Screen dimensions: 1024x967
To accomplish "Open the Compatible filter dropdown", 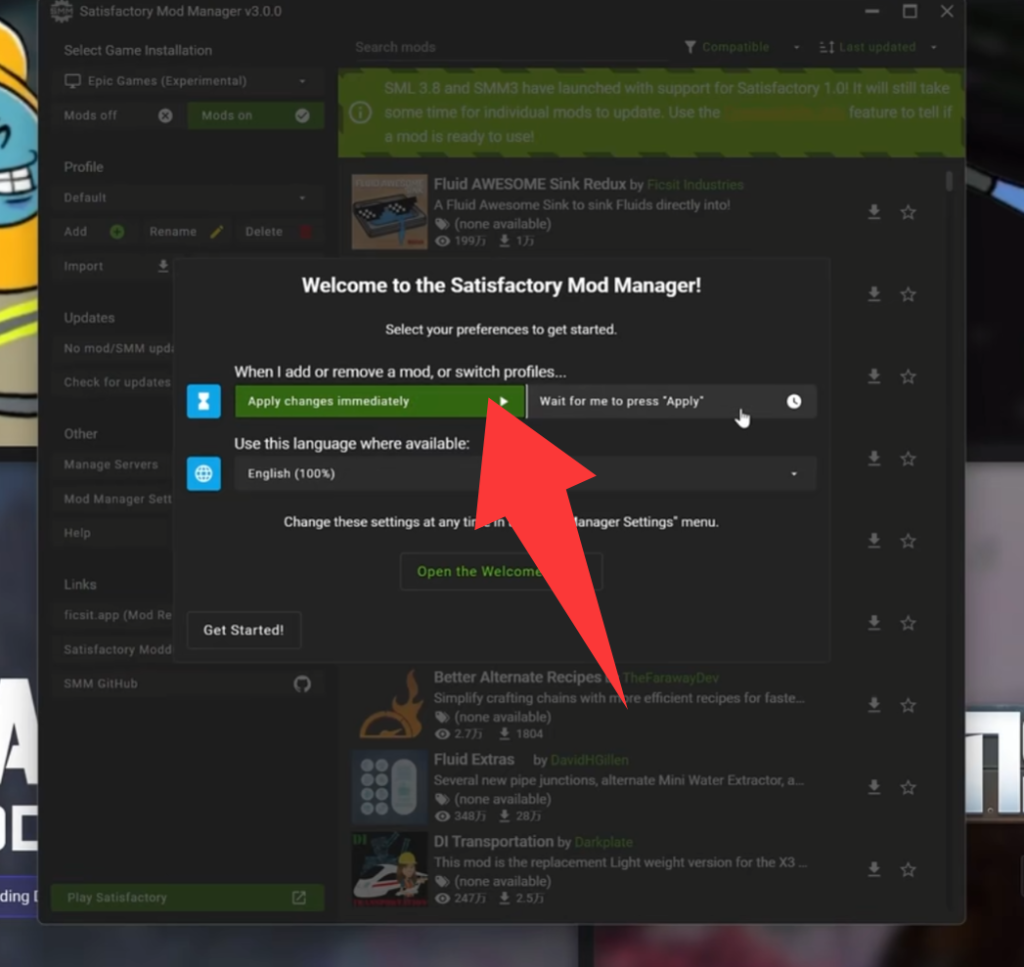I will [742, 47].
